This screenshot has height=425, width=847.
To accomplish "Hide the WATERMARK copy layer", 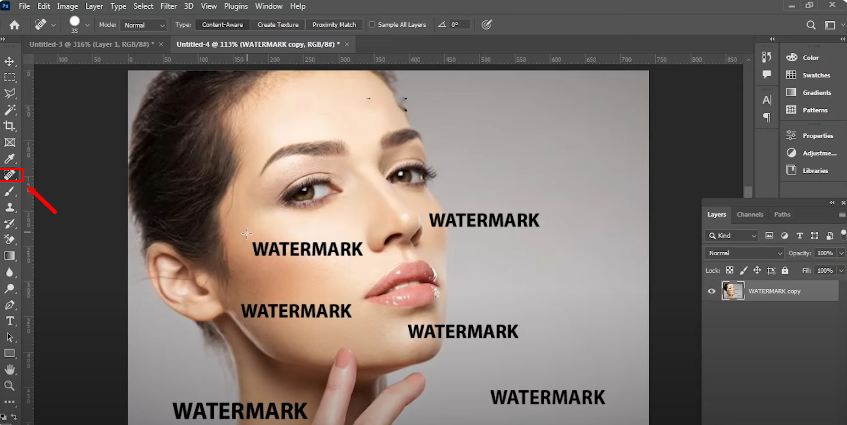I will [711, 291].
